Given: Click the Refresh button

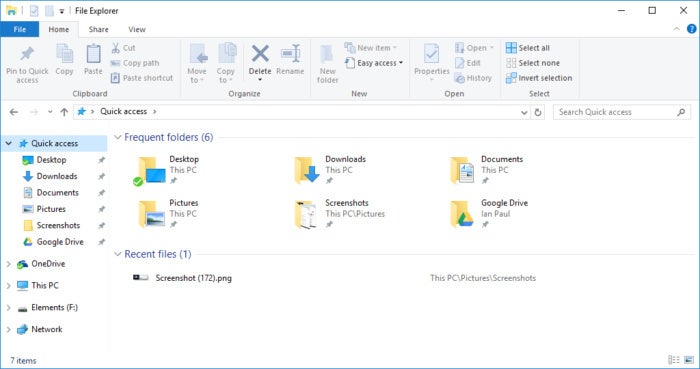Looking at the screenshot, I should click(x=538, y=112).
